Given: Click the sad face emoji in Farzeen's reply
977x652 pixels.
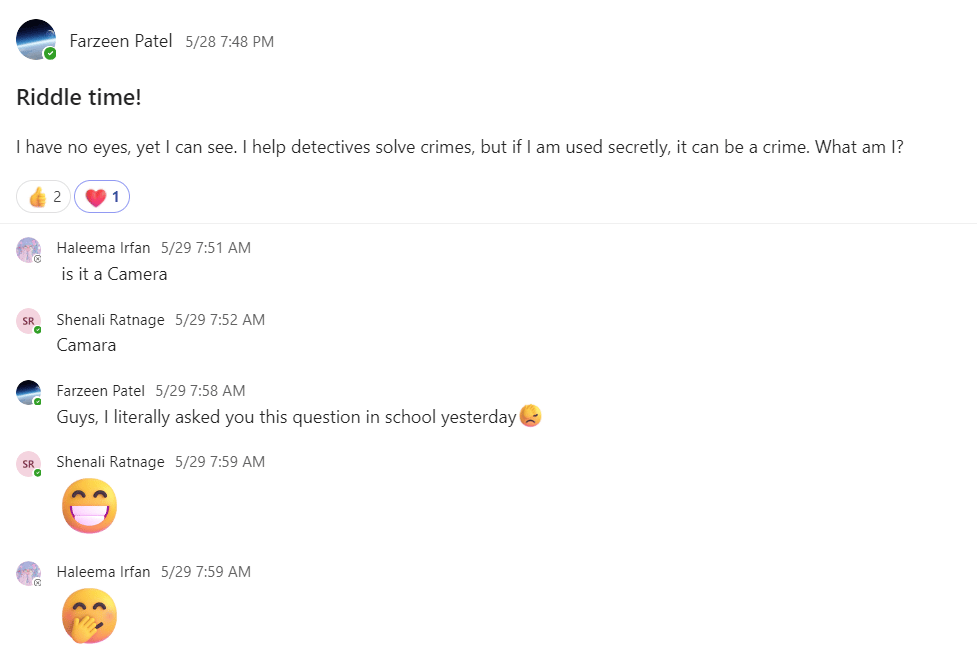Looking at the screenshot, I should pos(531,417).
